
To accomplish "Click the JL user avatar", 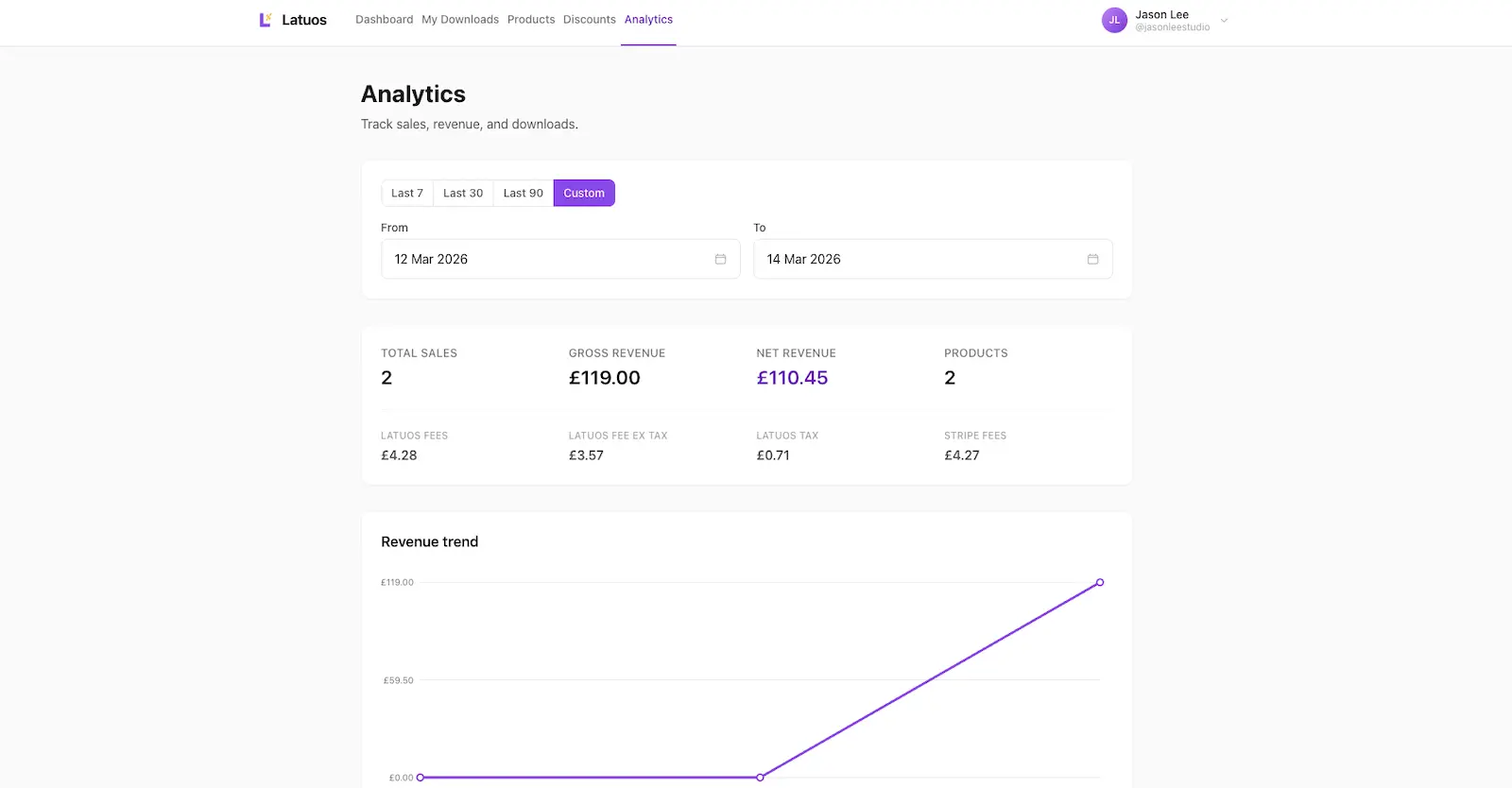I will [1114, 20].
